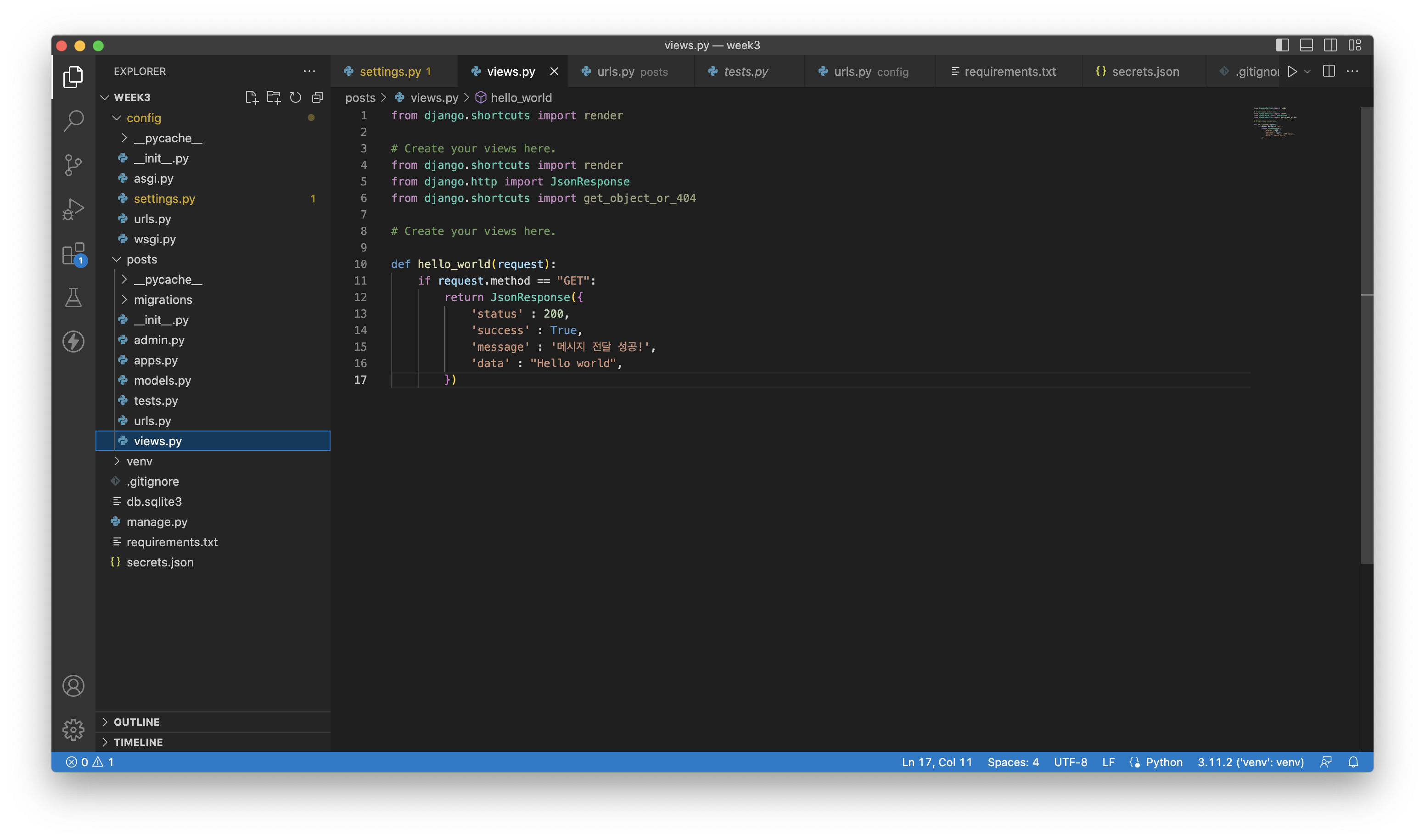Viewport: 1425px width, 840px height.
Task: Click New Folder icon in explorer header
Action: pyautogui.click(x=274, y=97)
